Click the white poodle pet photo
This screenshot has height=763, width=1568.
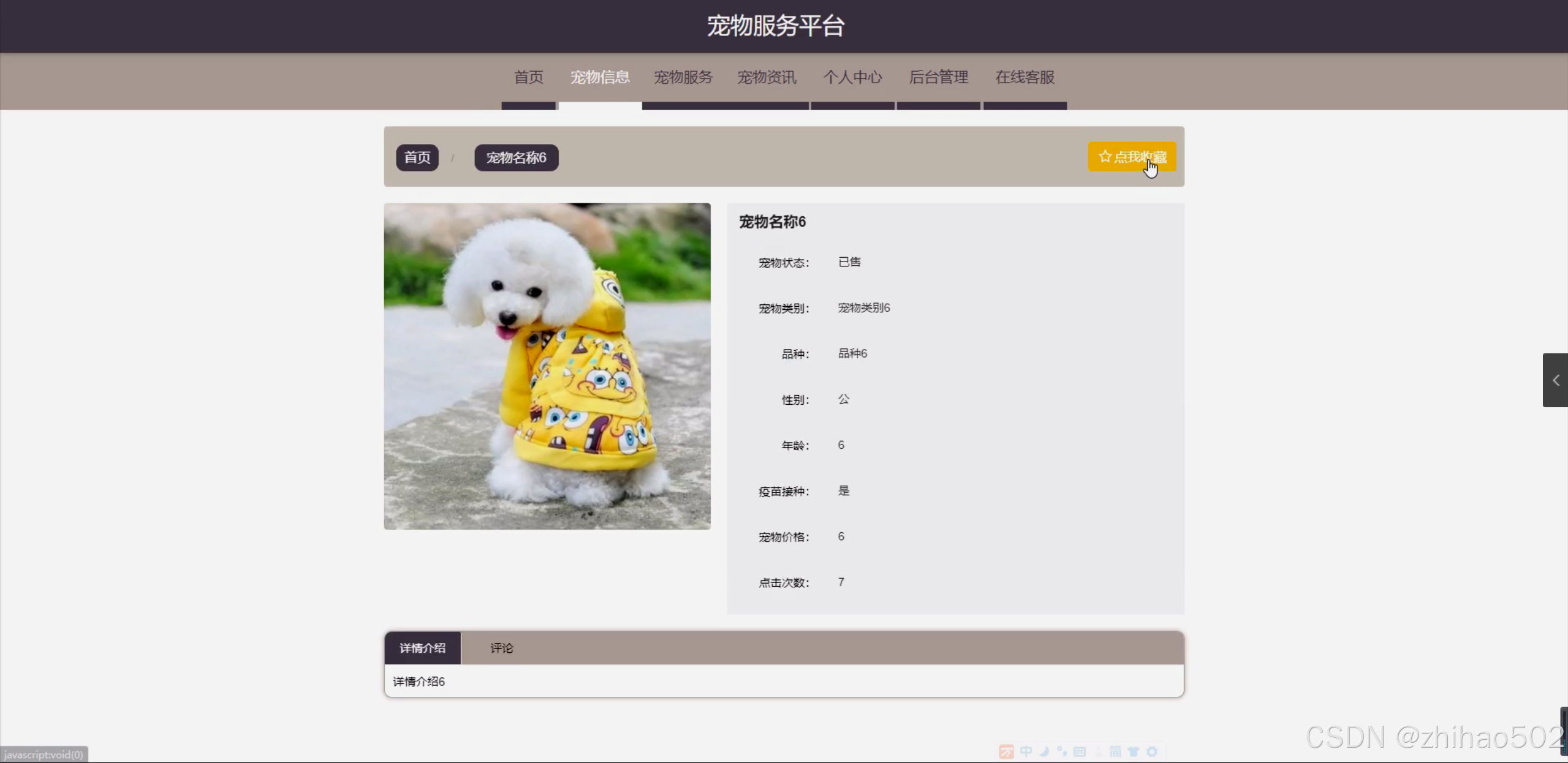coord(547,366)
